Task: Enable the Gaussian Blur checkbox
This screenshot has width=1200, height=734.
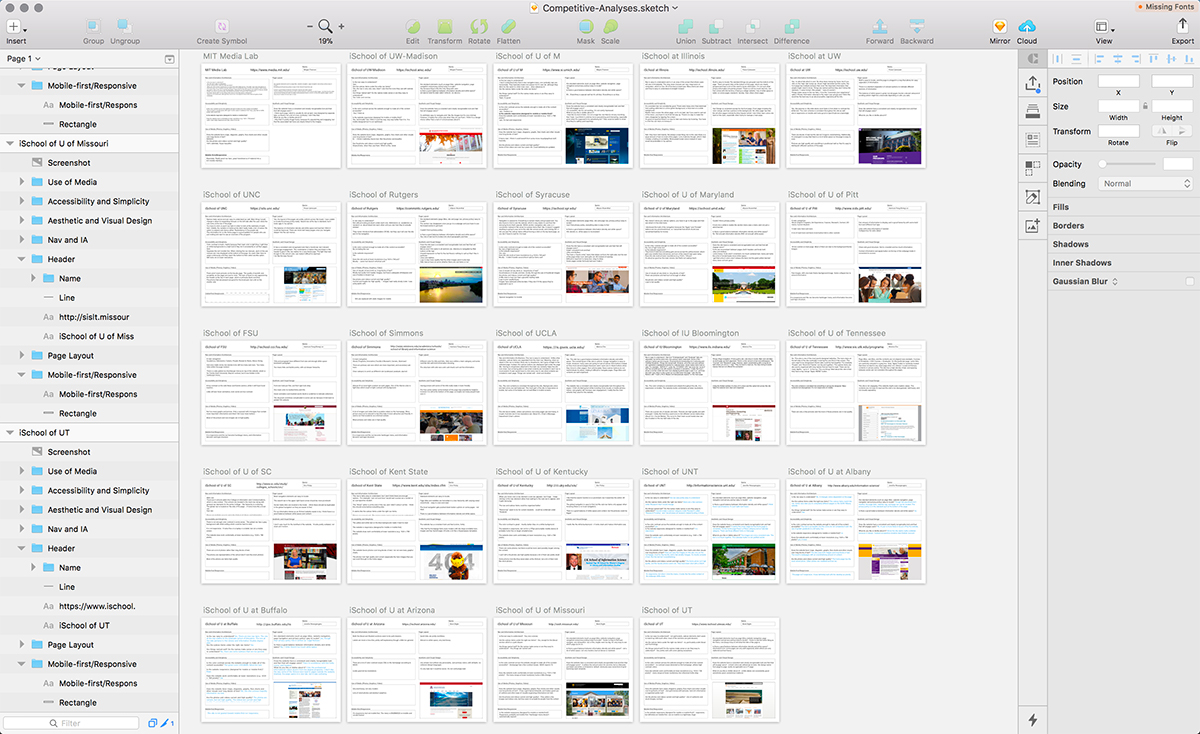Action: click(1188, 282)
